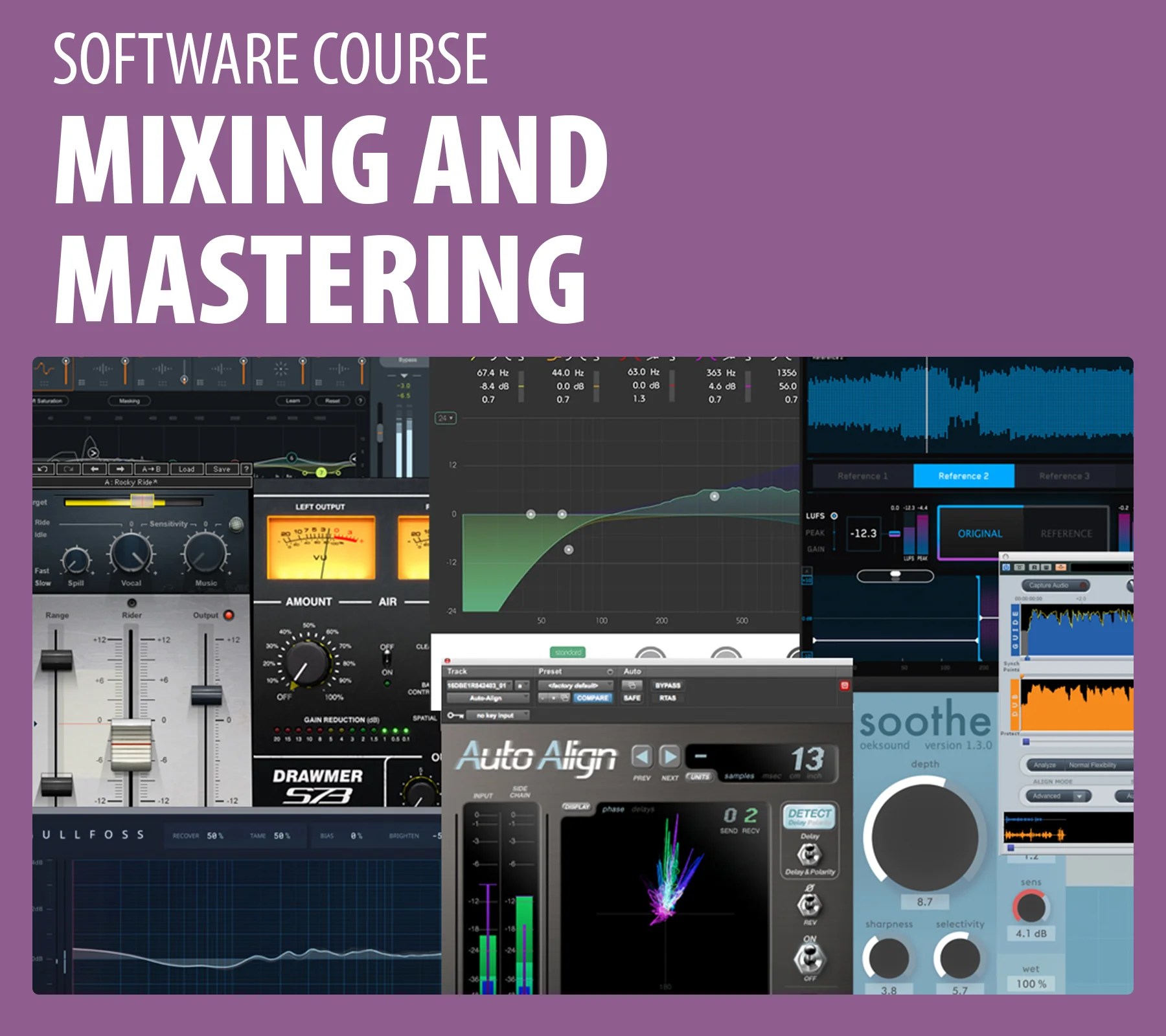Click the Save button in Vocal Rider
The height and width of the screenshot is (1036, 1166).
222,468
